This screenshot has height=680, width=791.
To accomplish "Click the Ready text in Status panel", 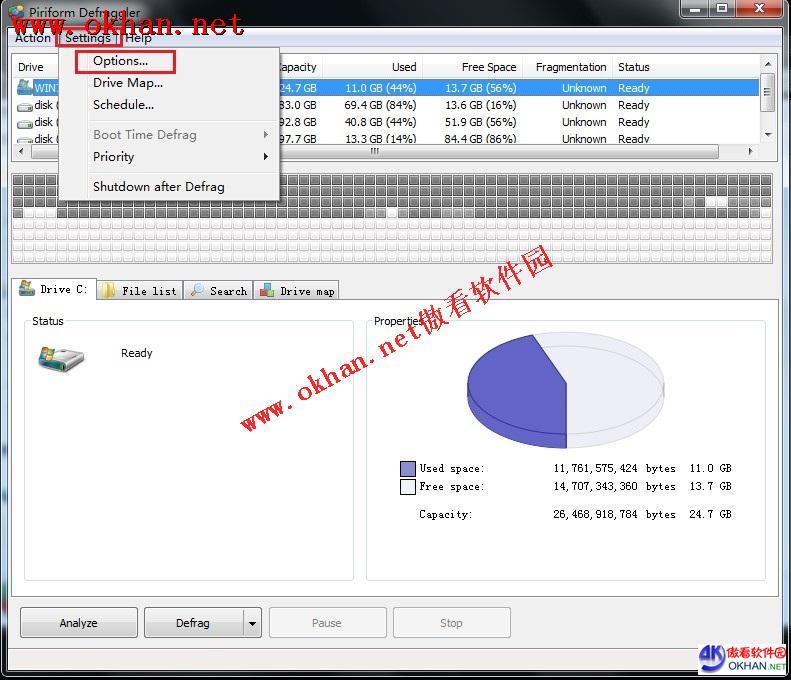I will tap(137, 353).
